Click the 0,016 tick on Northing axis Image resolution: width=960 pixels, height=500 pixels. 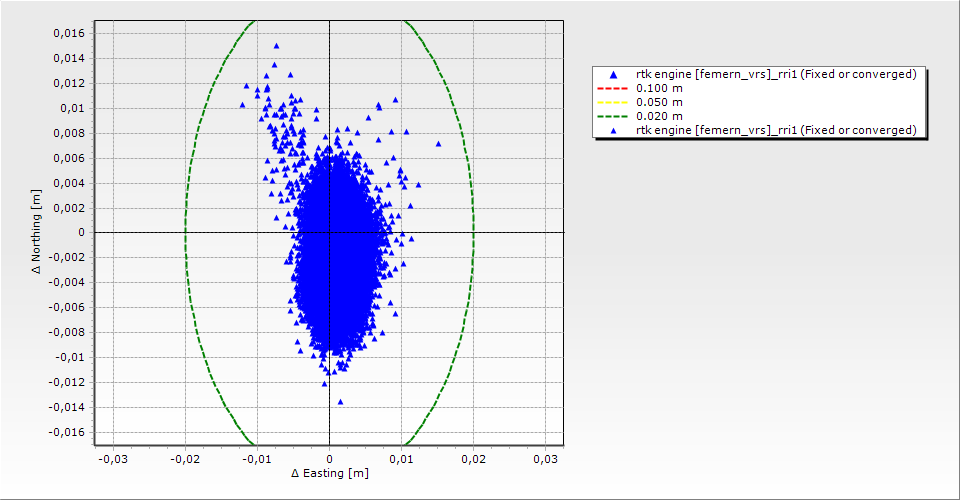[x=69, y=33]
